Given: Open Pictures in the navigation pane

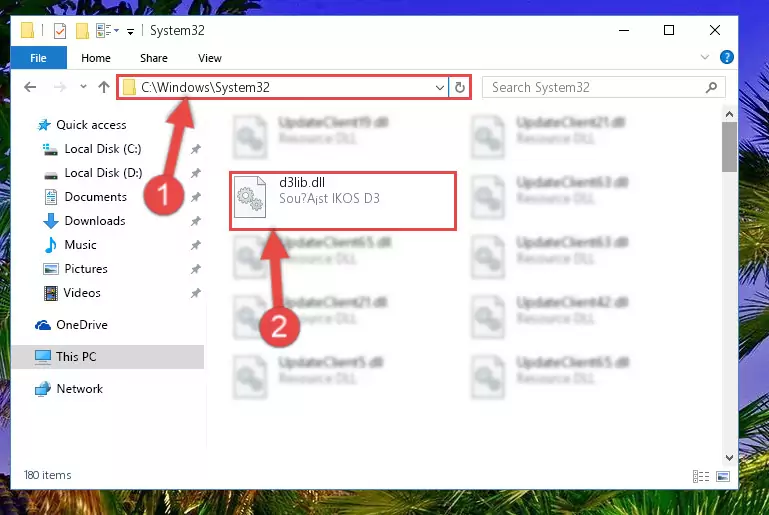Looking at the screenshot, I should (86, 269).
